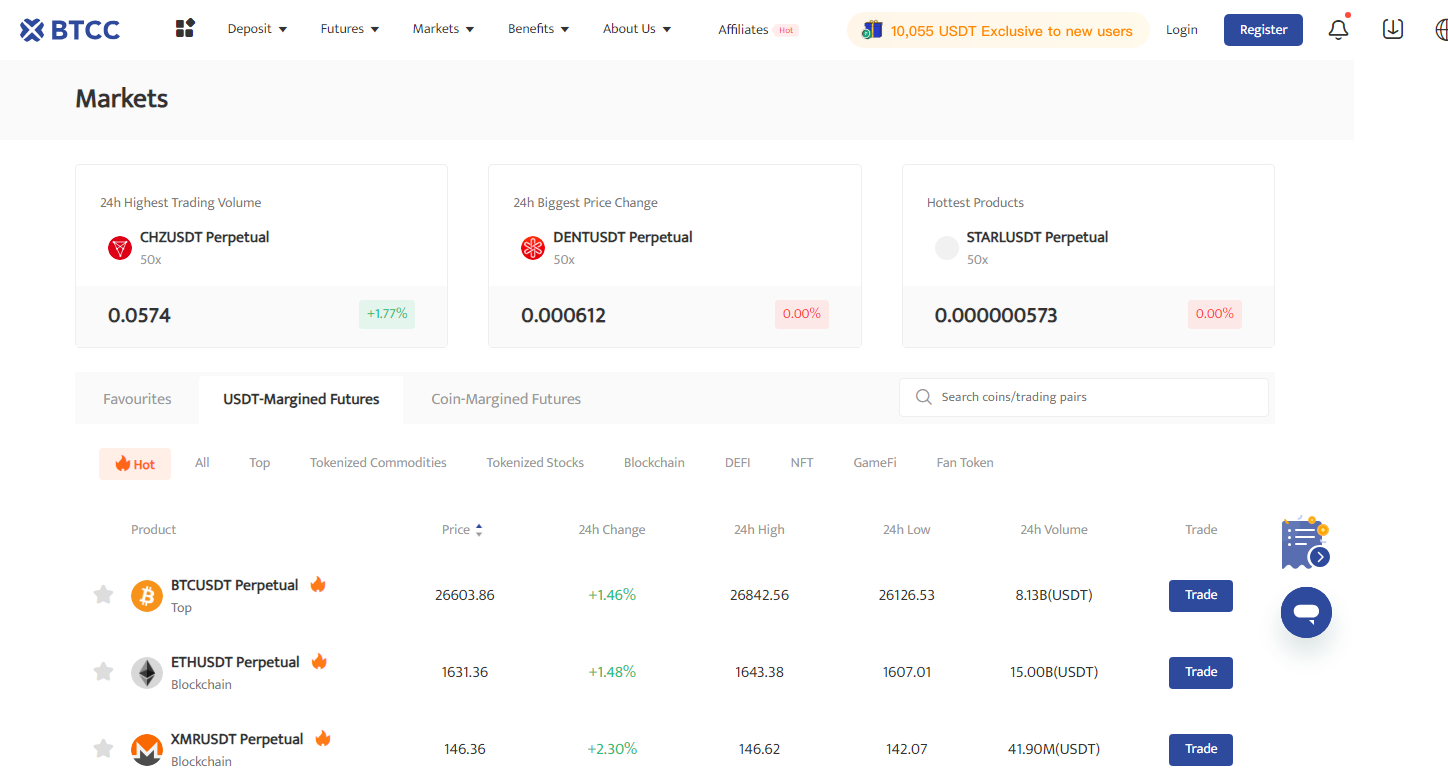Screen dimensions: 1448x779
Task: Open the CHZUSDT Perpetual card
Action: pos(261,256)
